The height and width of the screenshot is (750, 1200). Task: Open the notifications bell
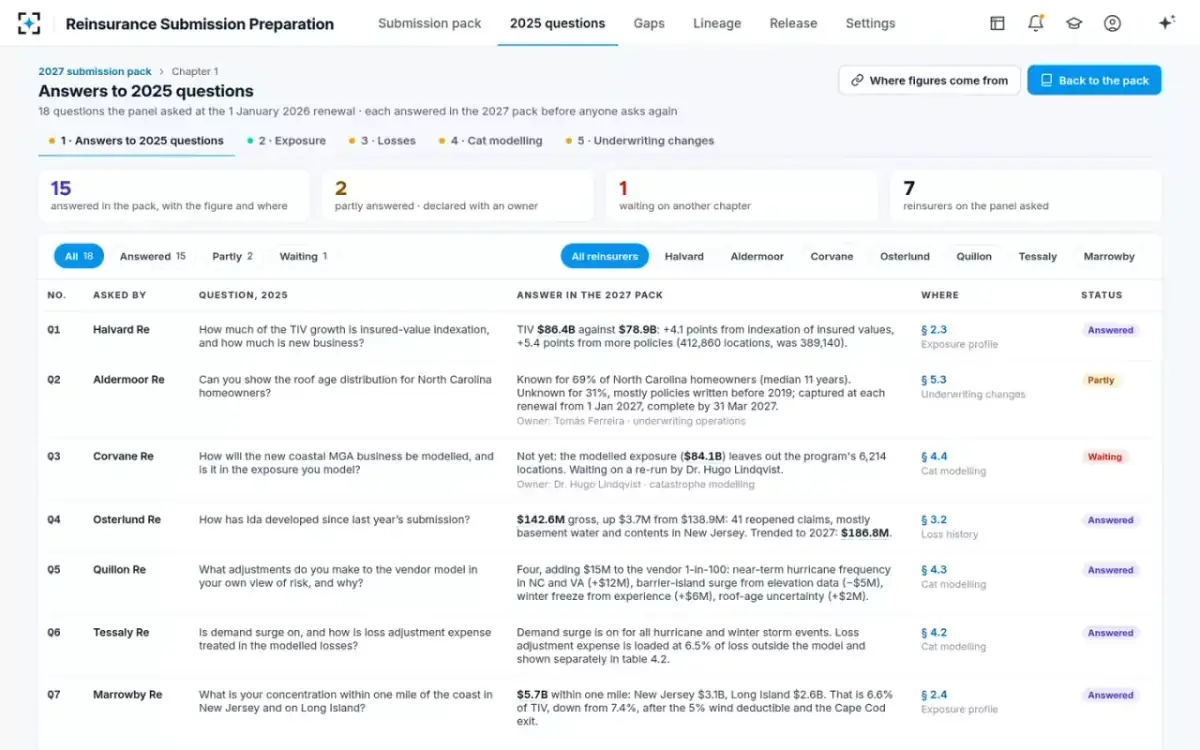point(1036,23)
